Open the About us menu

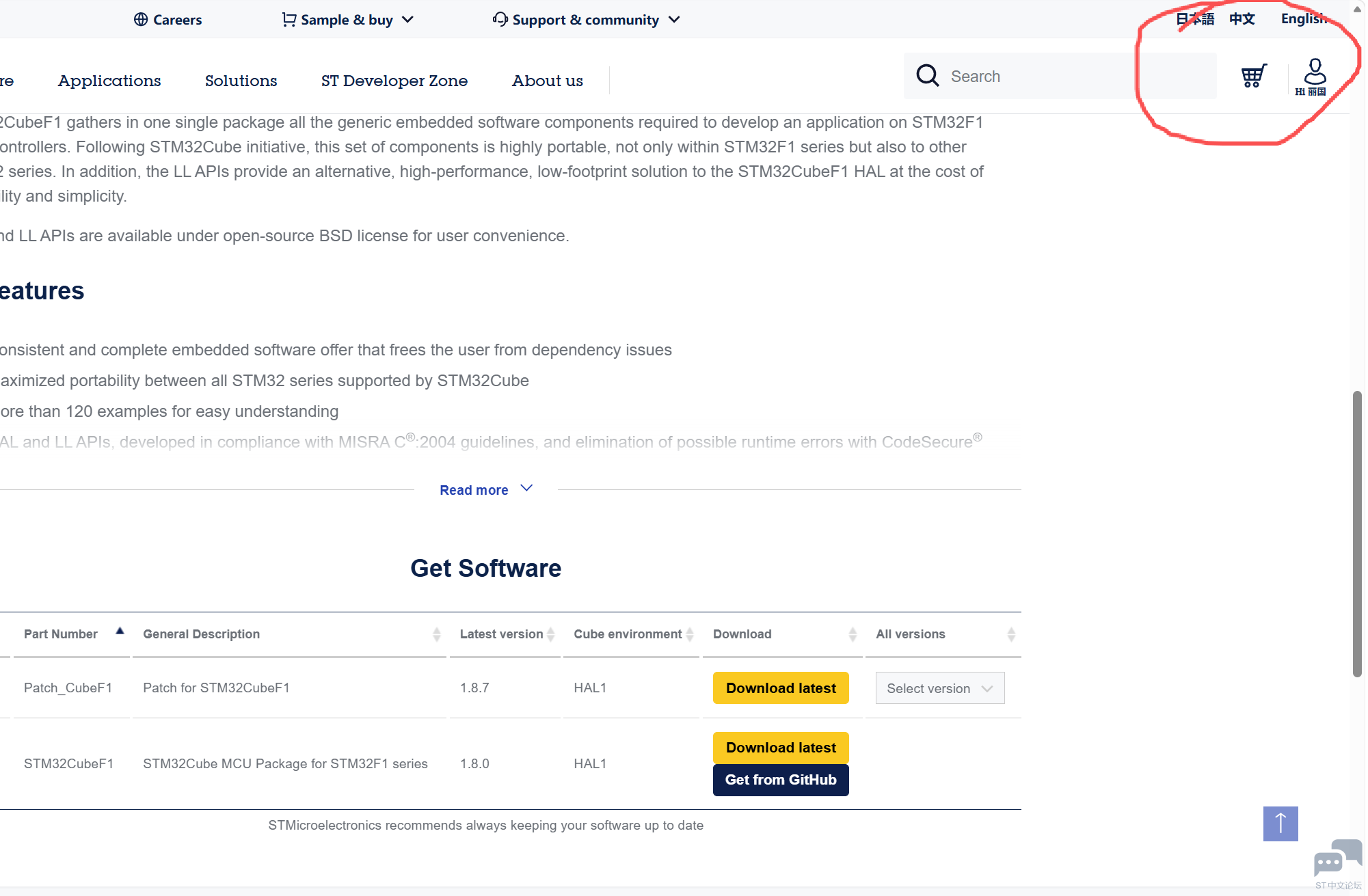click(x=548, y=81)
